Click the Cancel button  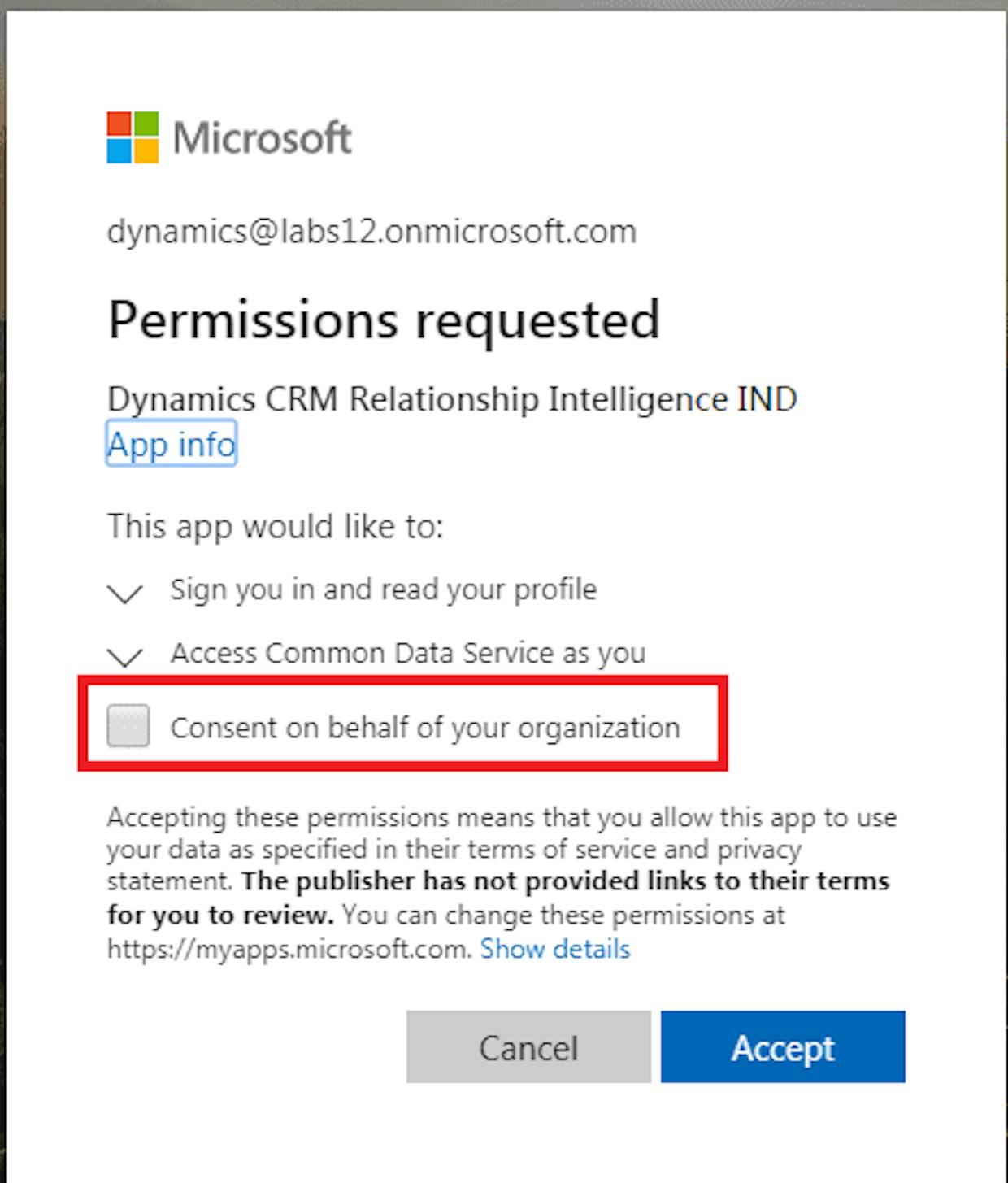[528, 1046]
